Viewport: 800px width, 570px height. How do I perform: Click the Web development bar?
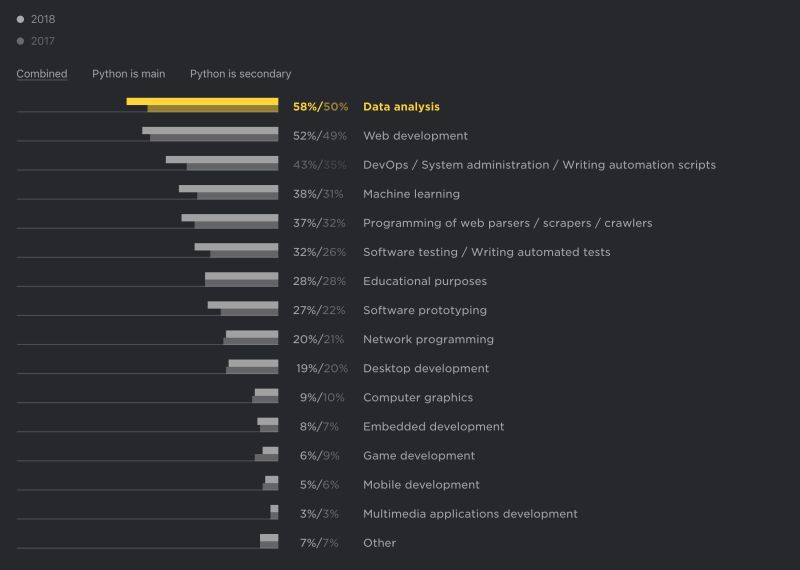(x=210, y=134)
